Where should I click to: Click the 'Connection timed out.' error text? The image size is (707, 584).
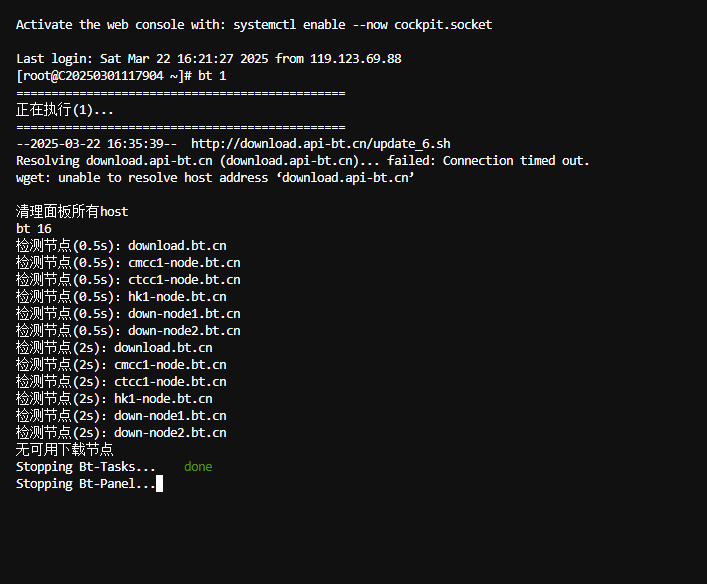click(x=516, y=161)
